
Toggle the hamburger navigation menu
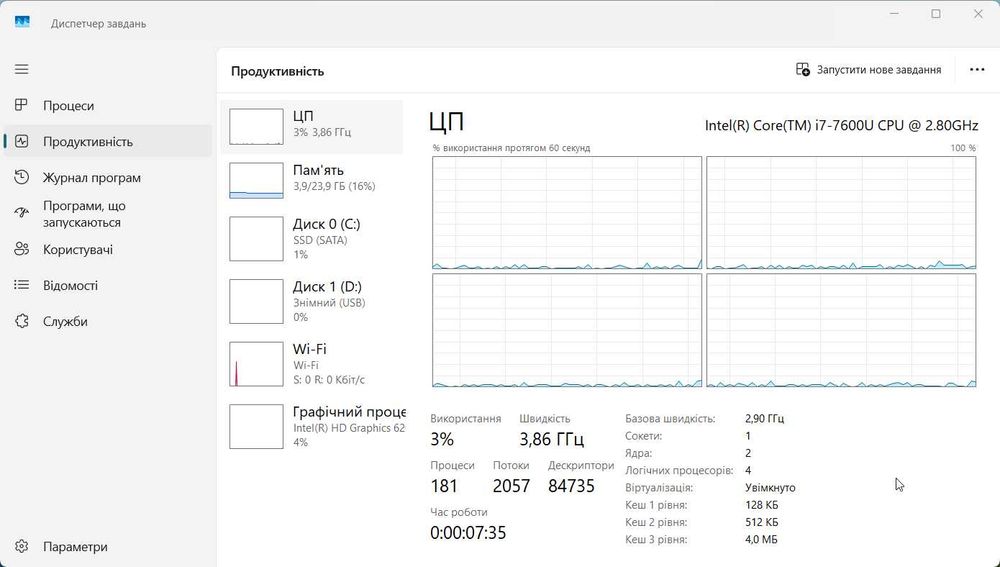click(22, 69)
